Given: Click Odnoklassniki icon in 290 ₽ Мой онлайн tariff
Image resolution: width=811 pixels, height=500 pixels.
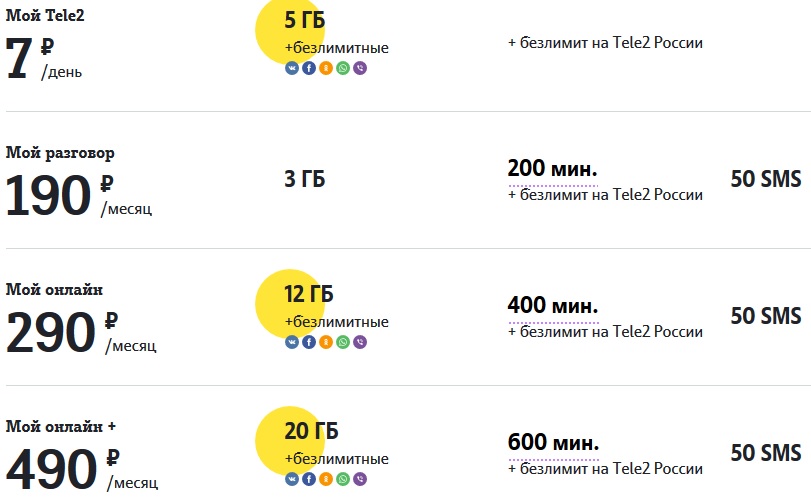Looking at the screenshot, I should (326, 342).
